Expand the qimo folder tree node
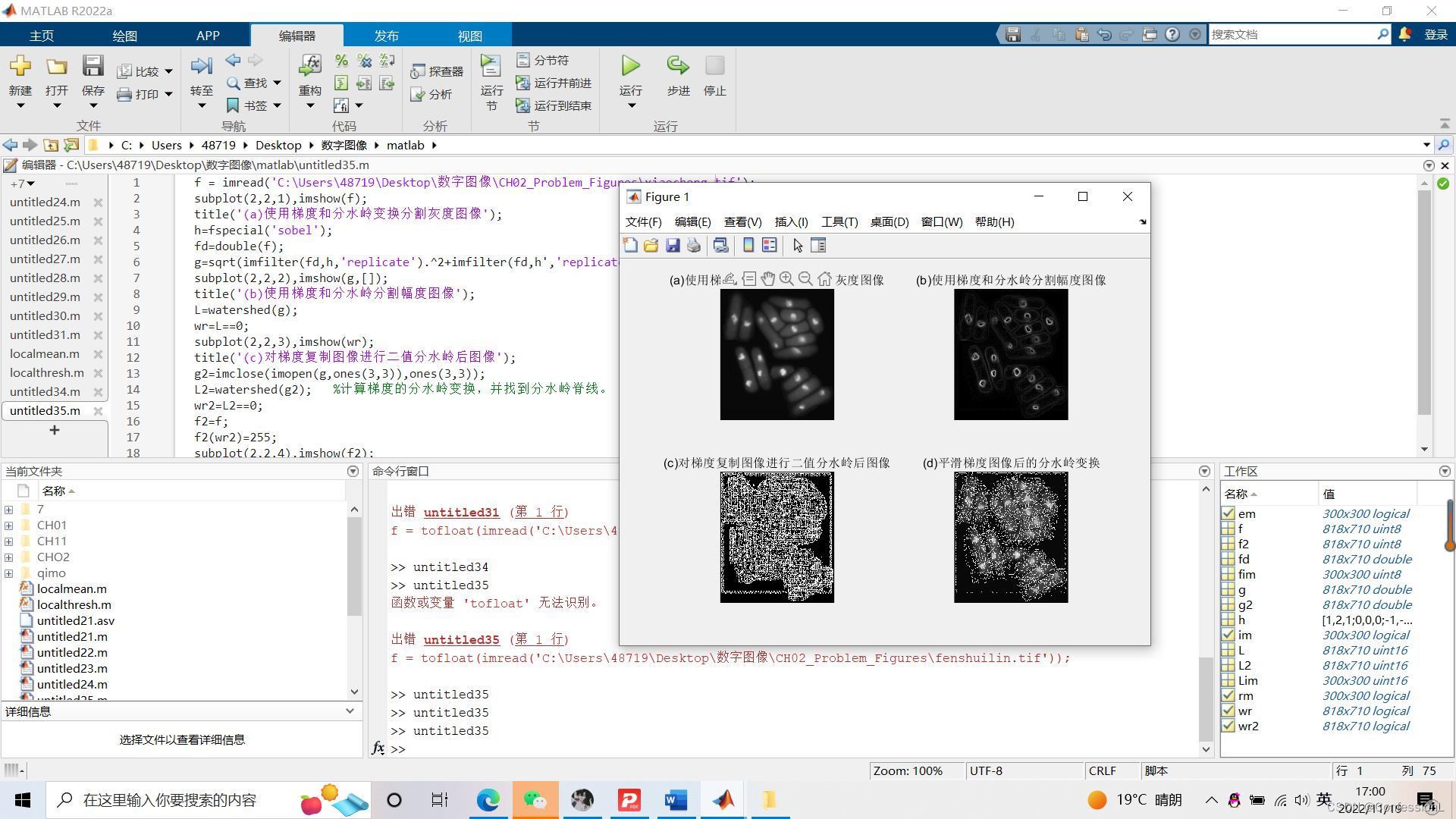The width and height of the screenshot is (1456, 819). click(x=8, y=573)
